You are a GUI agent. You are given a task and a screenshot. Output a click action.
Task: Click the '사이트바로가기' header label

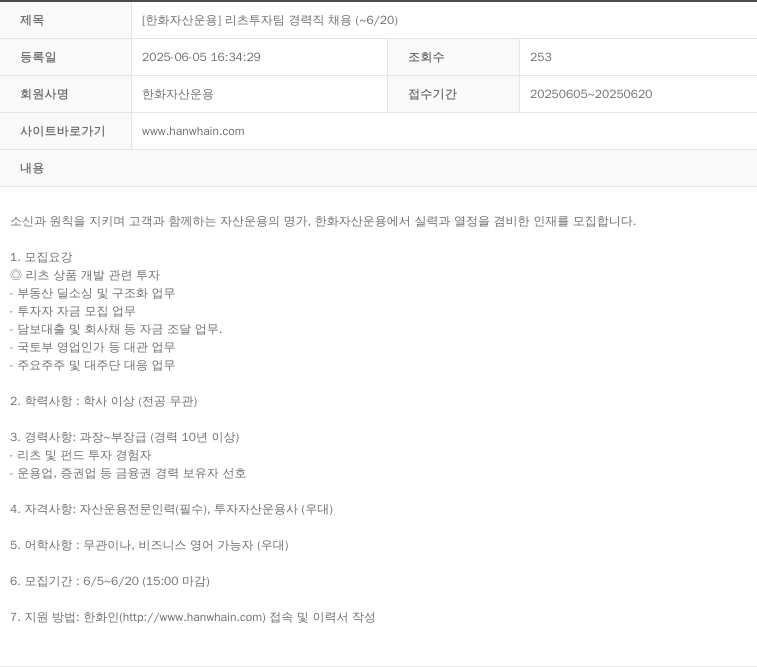(62, 131)
